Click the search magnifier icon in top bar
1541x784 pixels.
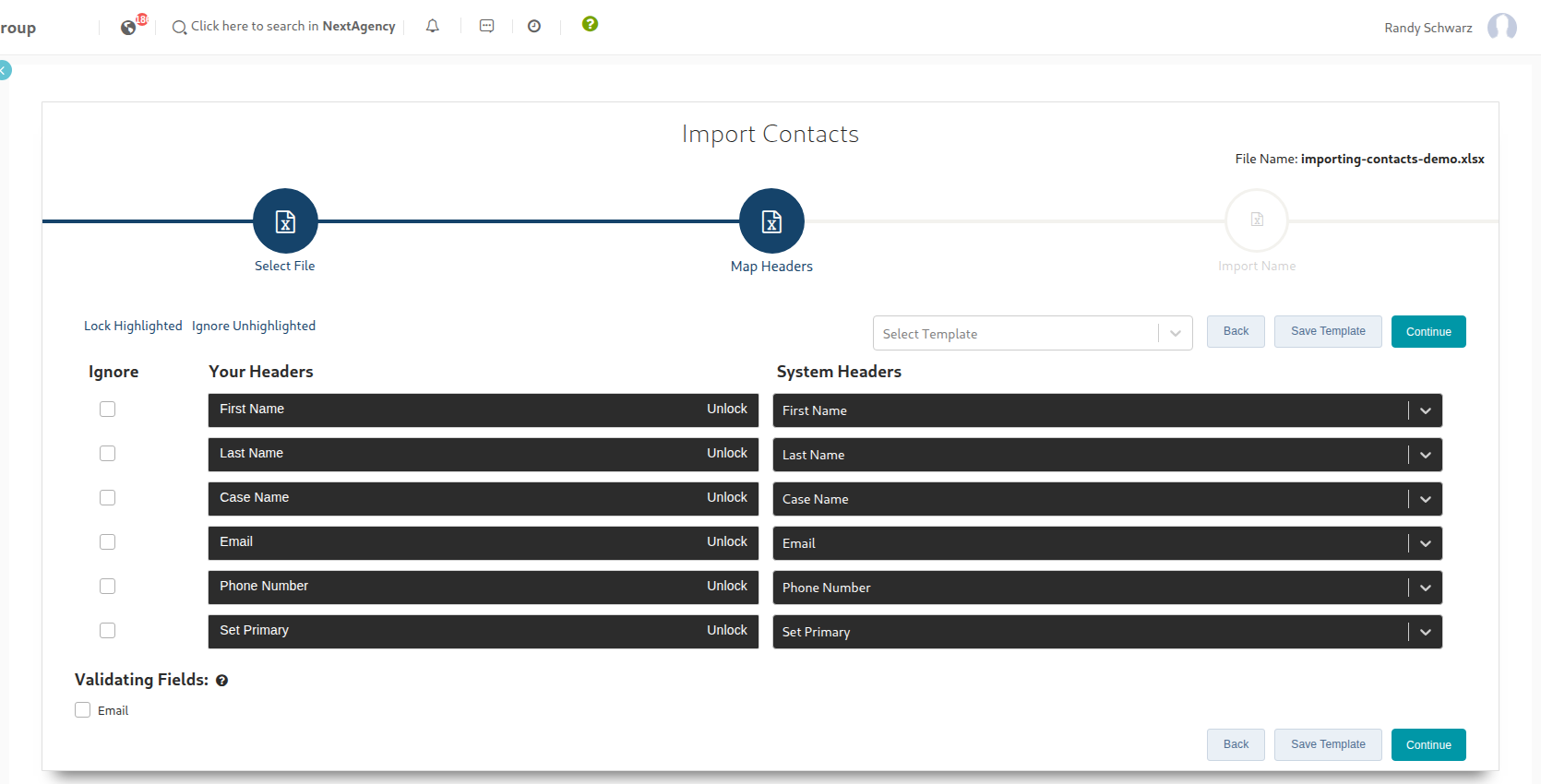pyautogui.click(x=179, y=28)
